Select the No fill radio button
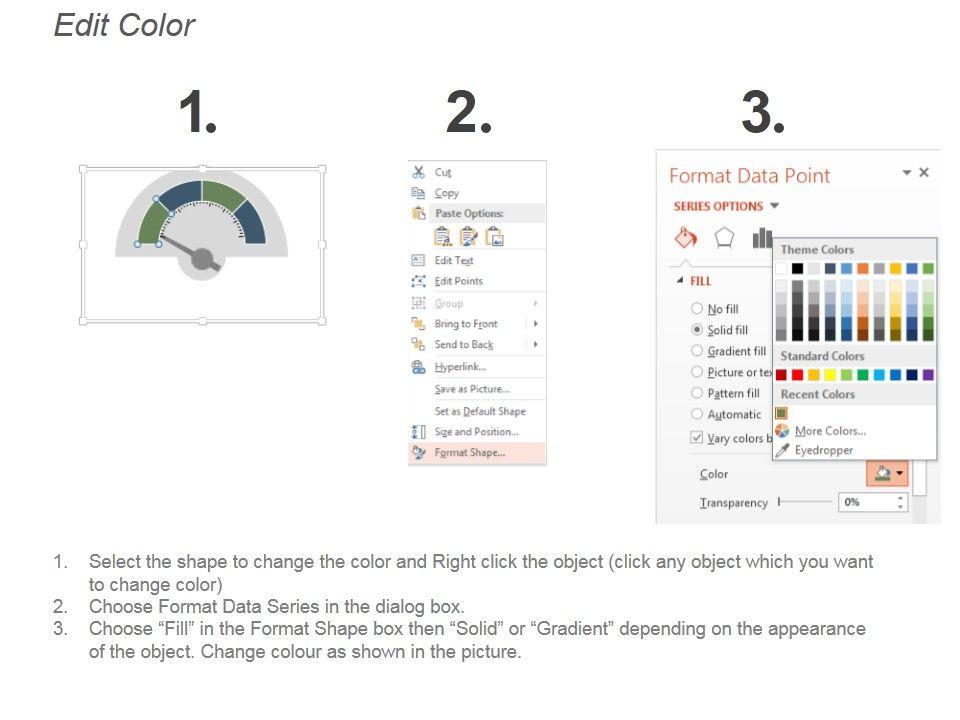 tap(697, 309)
